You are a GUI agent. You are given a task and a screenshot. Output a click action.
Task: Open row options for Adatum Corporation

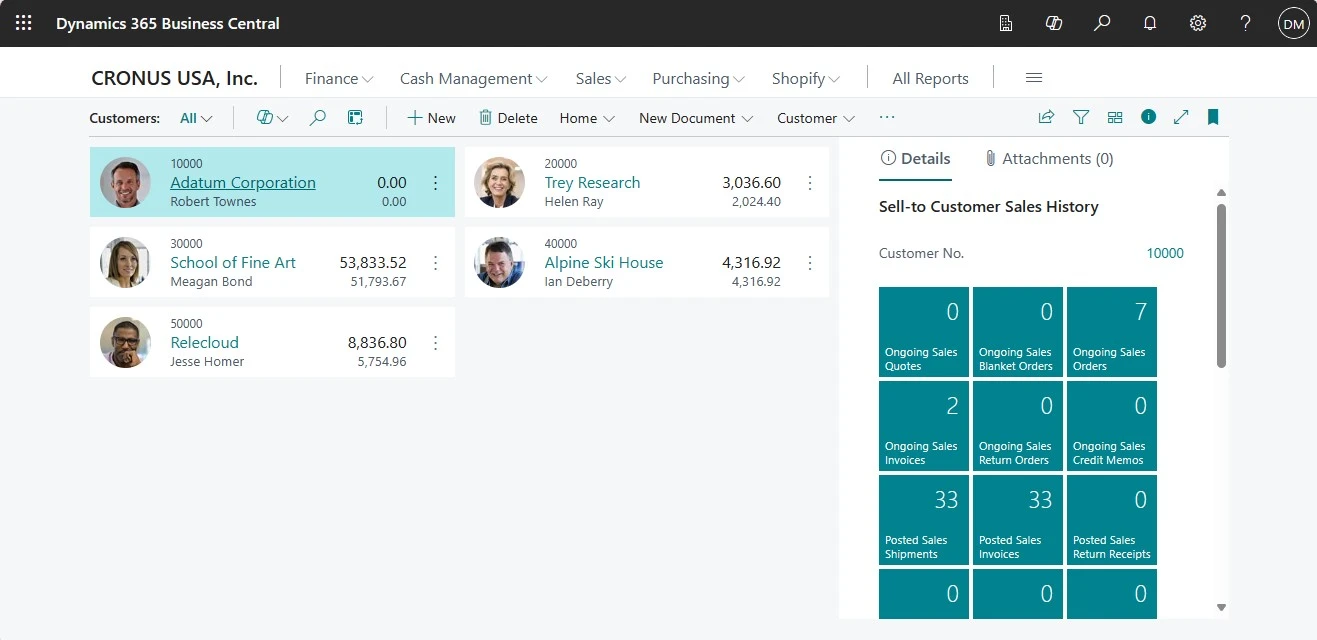[435, 183]
